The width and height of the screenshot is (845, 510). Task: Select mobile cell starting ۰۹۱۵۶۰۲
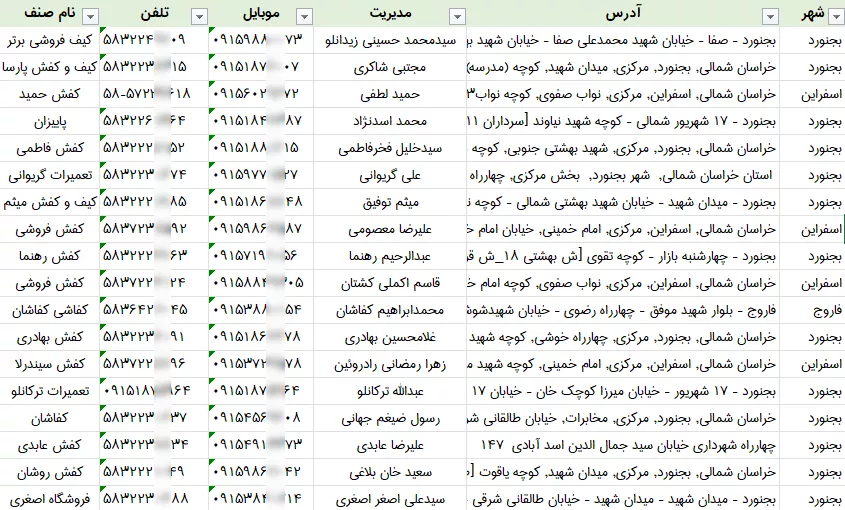pos(261,94)
